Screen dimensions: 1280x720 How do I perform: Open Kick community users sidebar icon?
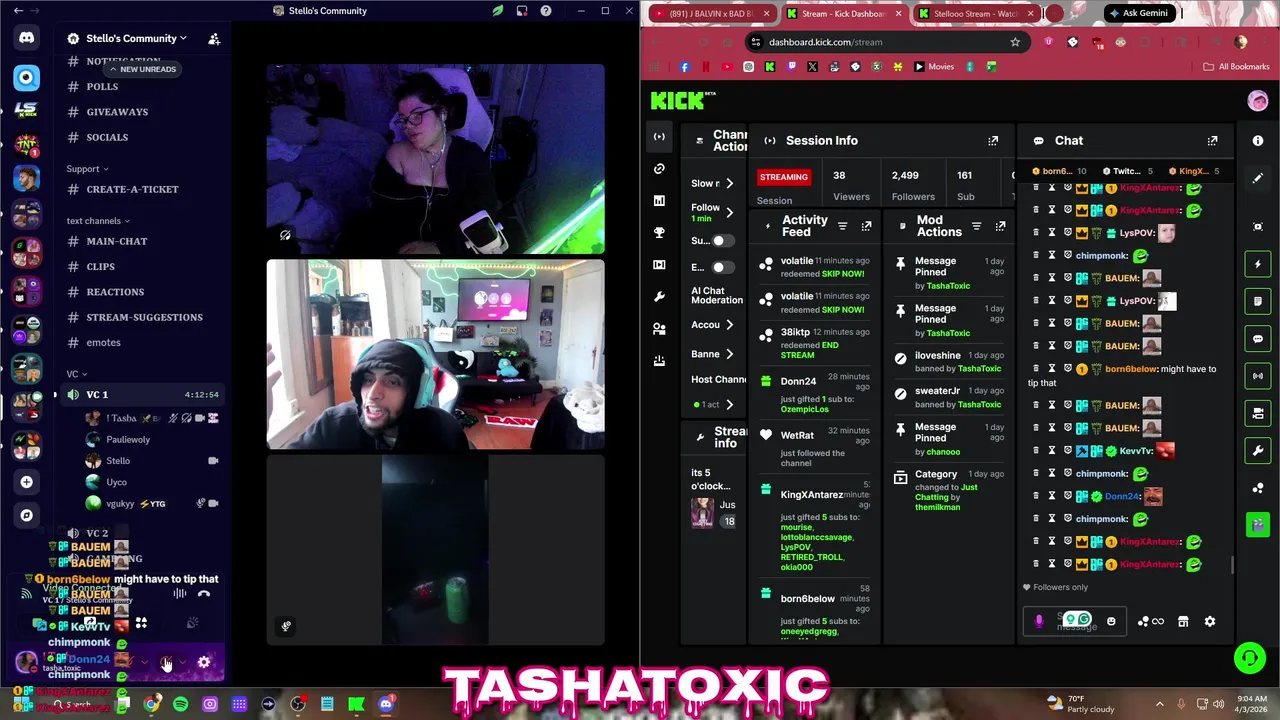(x=659, y=328)
